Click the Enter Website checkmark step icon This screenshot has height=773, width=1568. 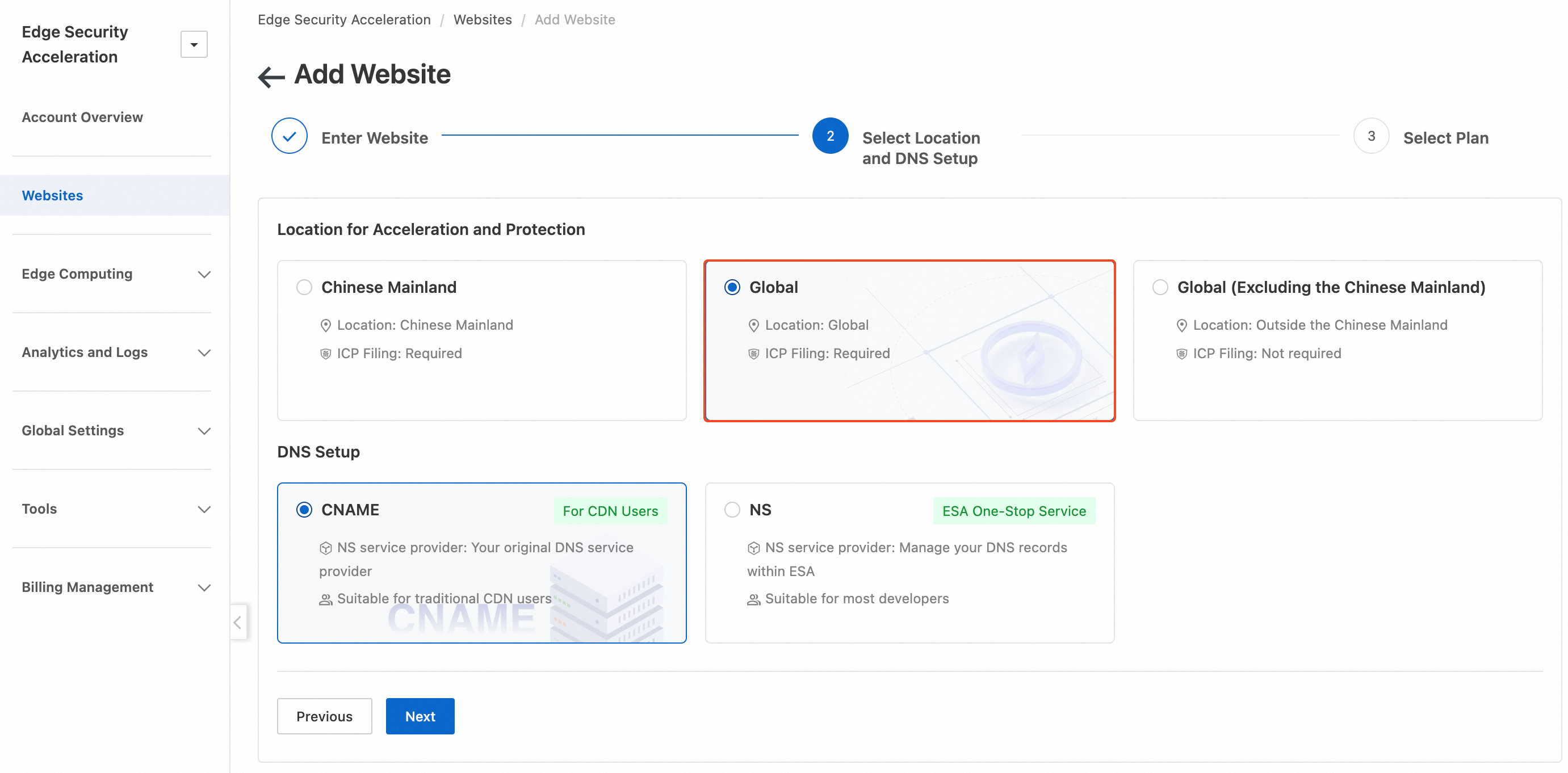[289, 136]
